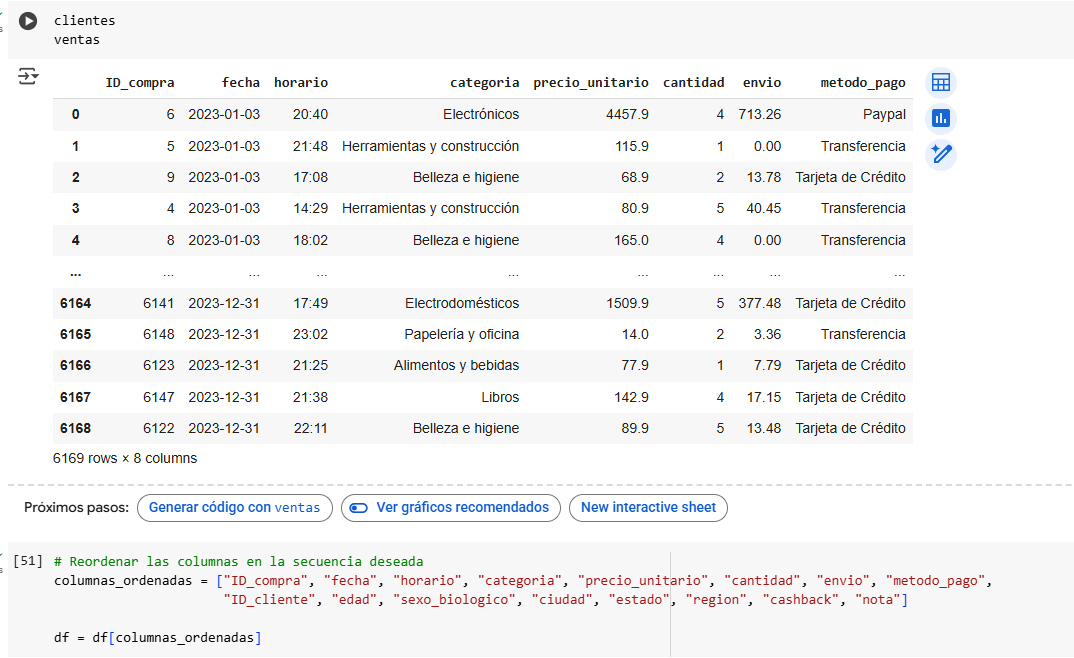Select the precio_unitario column header
1074x658 pixels.
point(590,83)
